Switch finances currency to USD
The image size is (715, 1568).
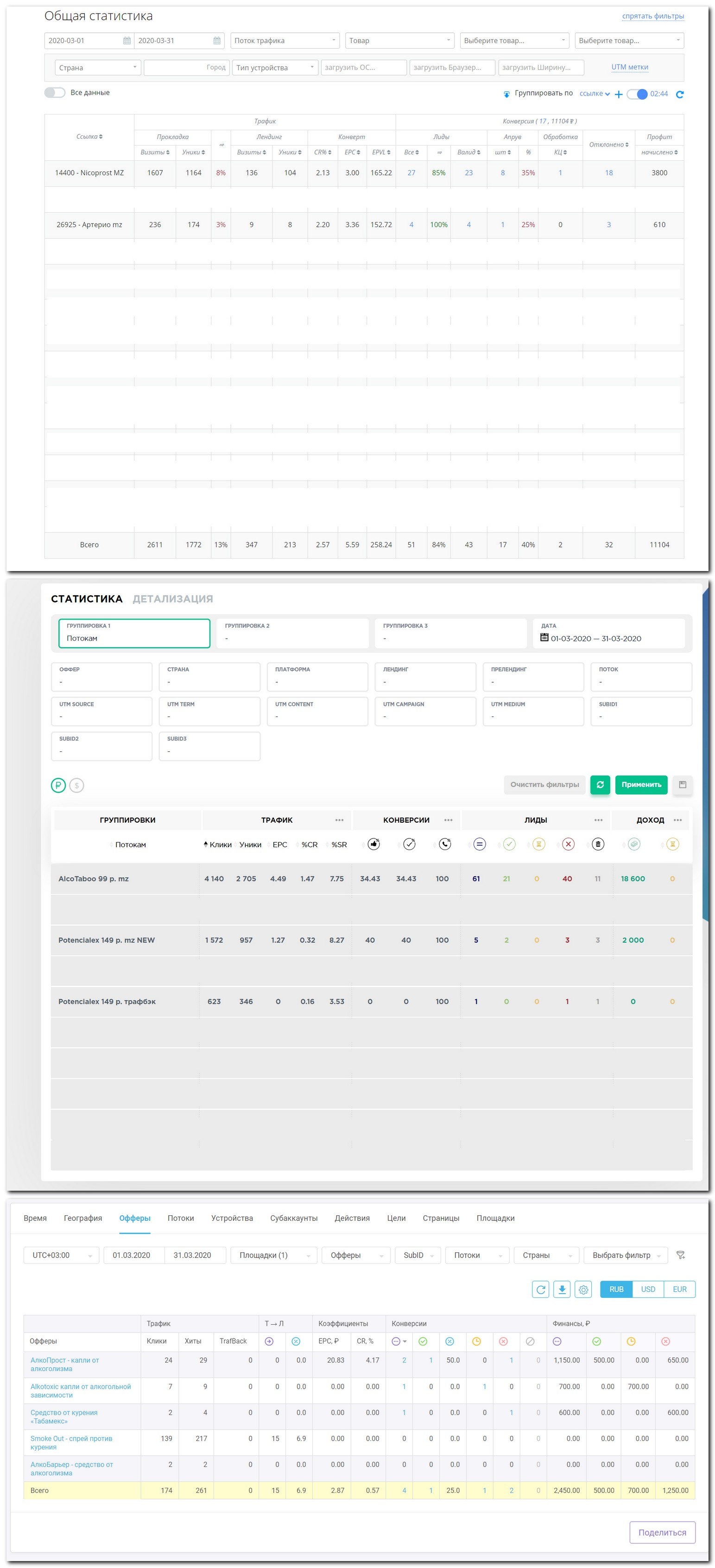(648, 1289)
